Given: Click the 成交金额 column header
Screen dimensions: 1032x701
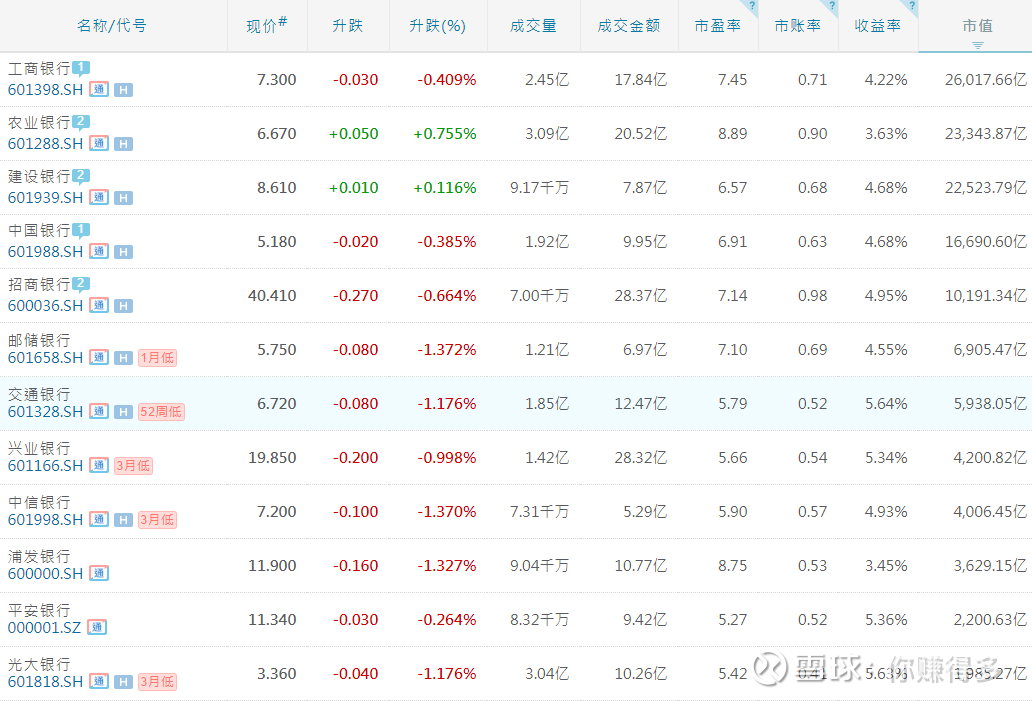Looking at the screenshot, I should [x=628, y=26].
